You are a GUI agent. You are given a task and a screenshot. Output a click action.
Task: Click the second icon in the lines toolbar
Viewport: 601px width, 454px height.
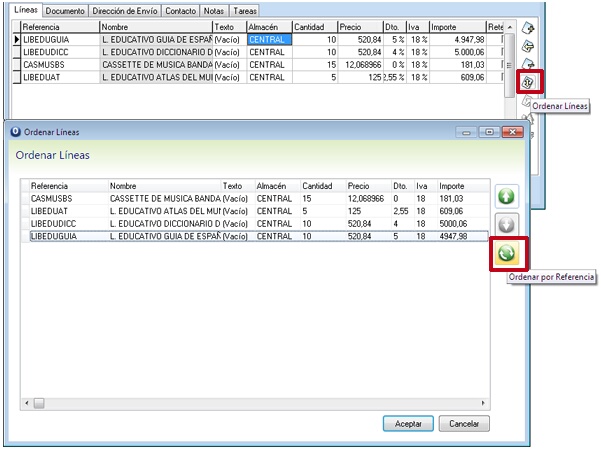pyautogui.click(x=530, y=46)
